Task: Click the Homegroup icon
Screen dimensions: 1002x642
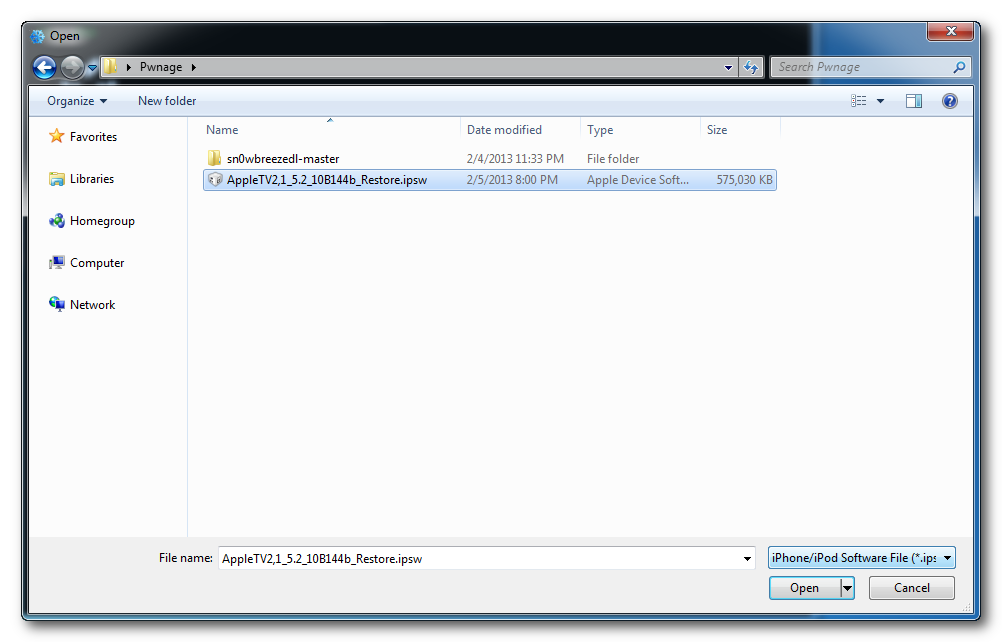Action: click(57, 221)
